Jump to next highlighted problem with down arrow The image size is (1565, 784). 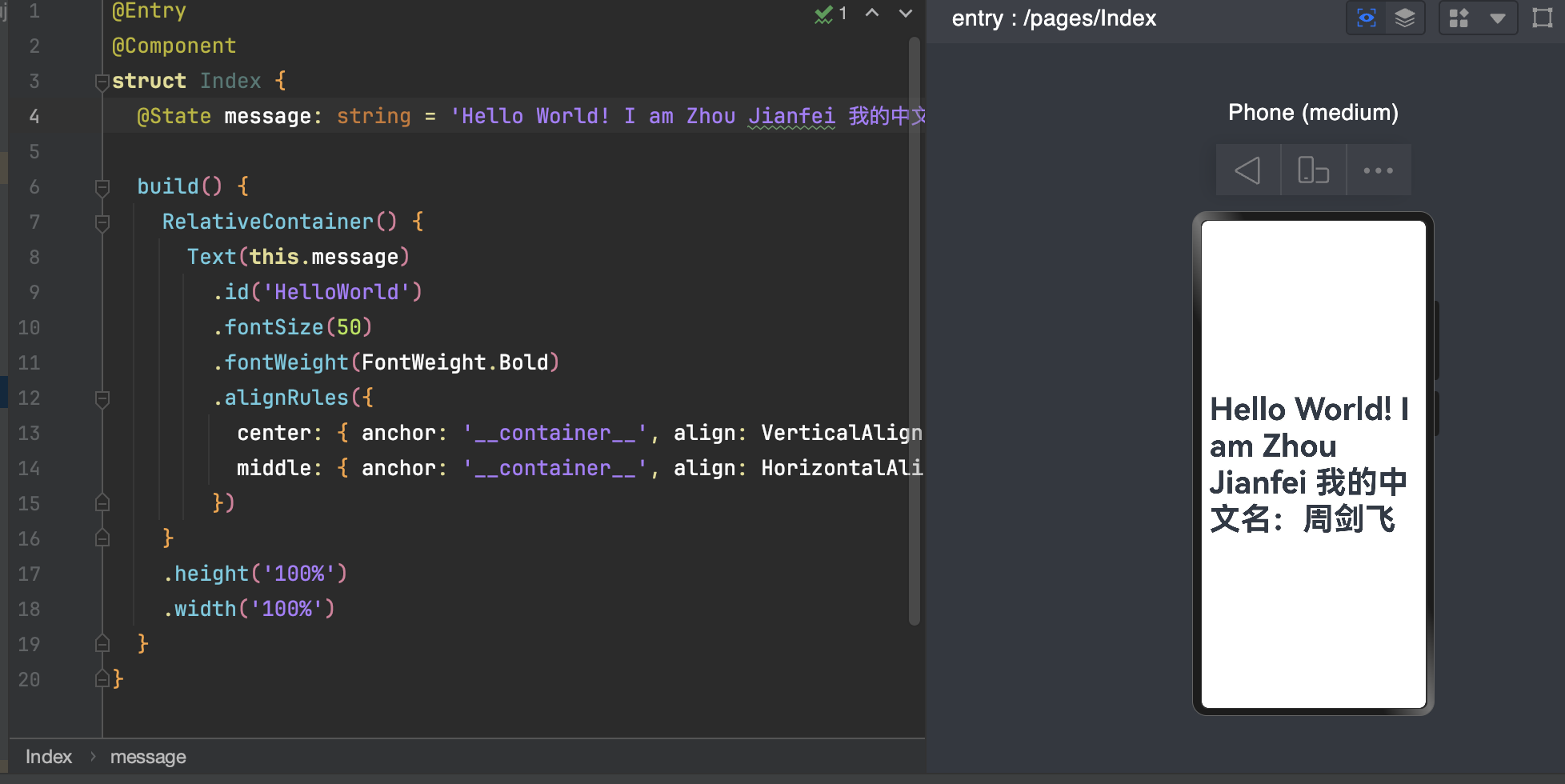tap(906, 14)
